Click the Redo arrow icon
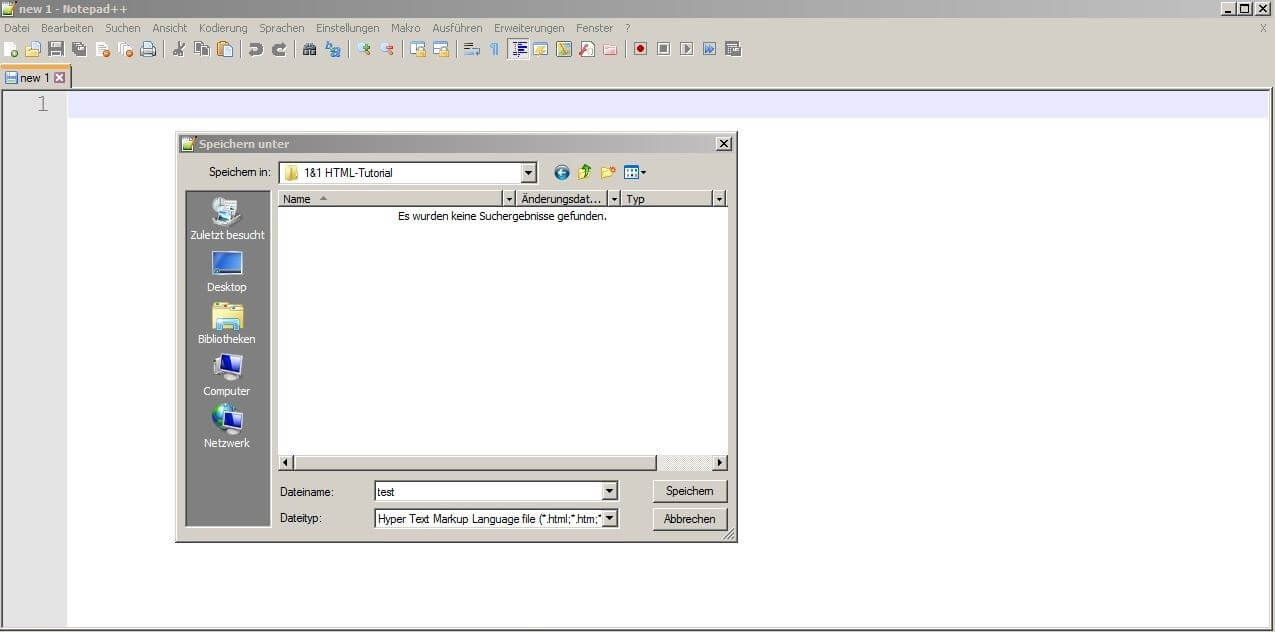The image size is (1275, 632). 279,49
